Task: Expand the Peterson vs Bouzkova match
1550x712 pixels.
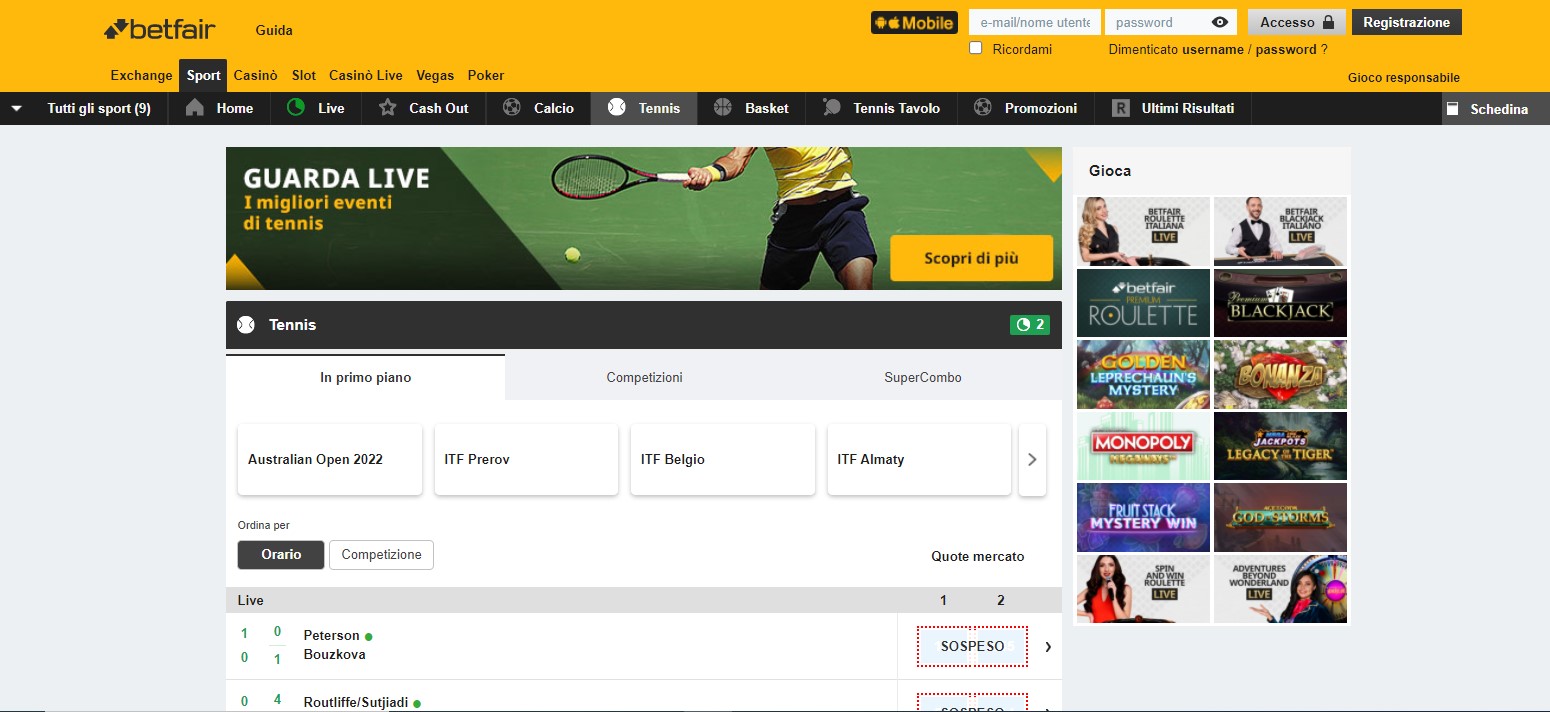Action: click(1047, 646)
